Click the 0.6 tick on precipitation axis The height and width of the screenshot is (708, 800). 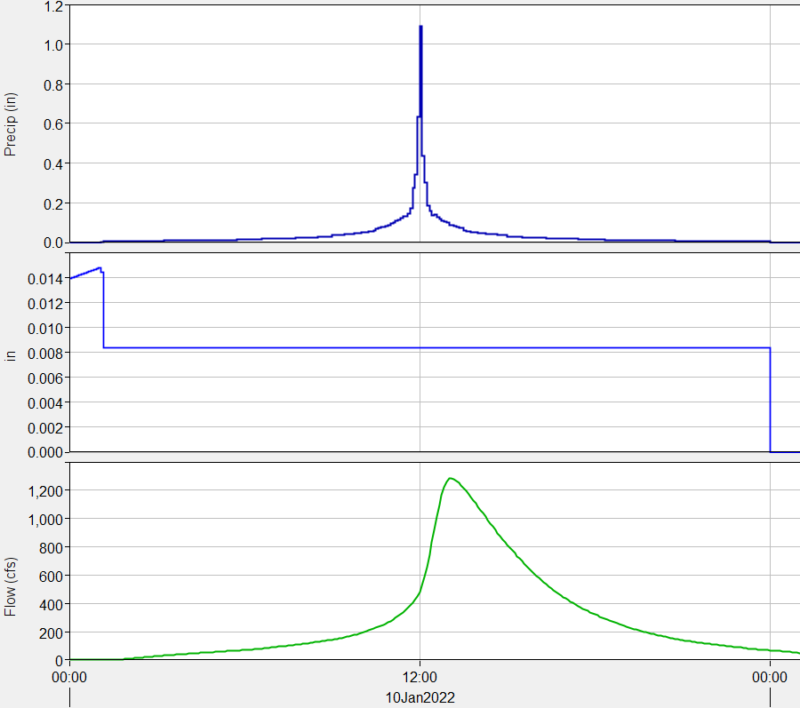52,124
